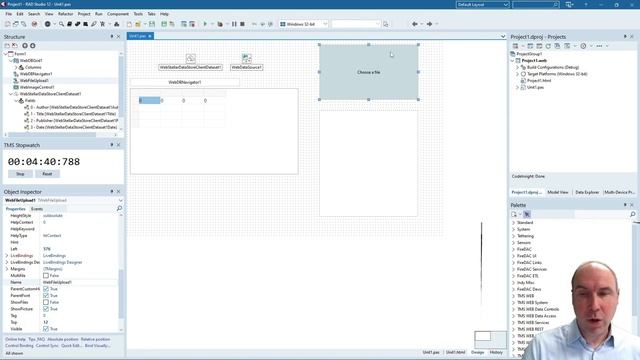The width and height of the screenshot is (640, 360).
Task: Pin the Object Inspector panel
Action: [112, 191]
